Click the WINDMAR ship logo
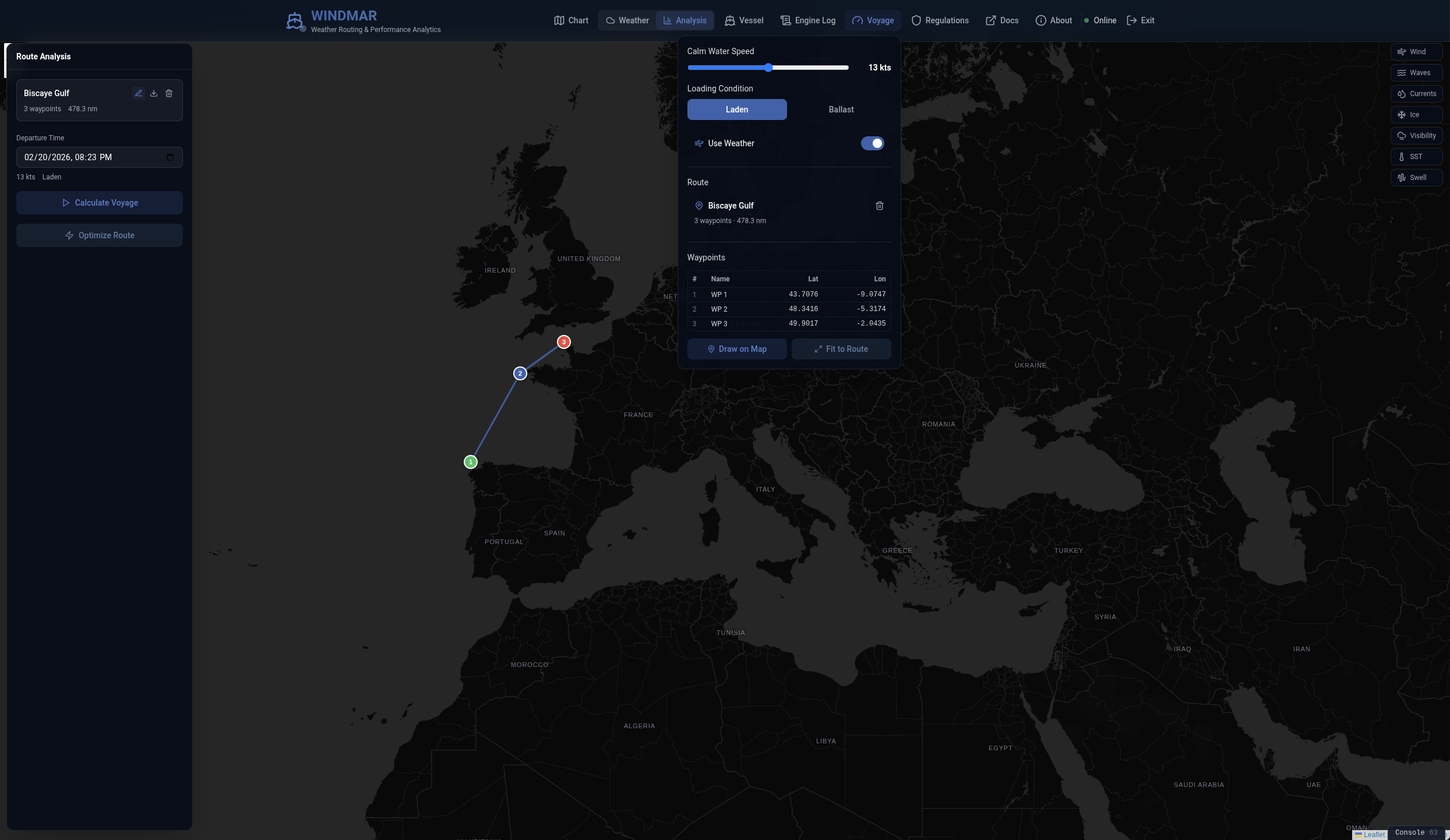This screenshot has width=1450, height=840. (x=295, y=21)
